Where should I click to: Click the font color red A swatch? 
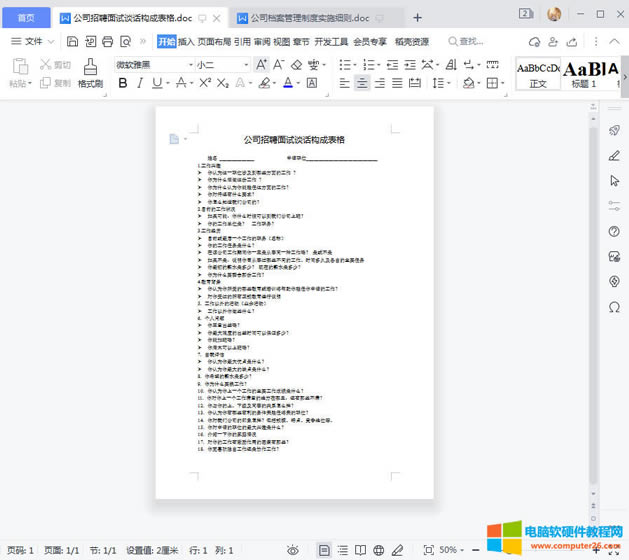click(291, 84)
